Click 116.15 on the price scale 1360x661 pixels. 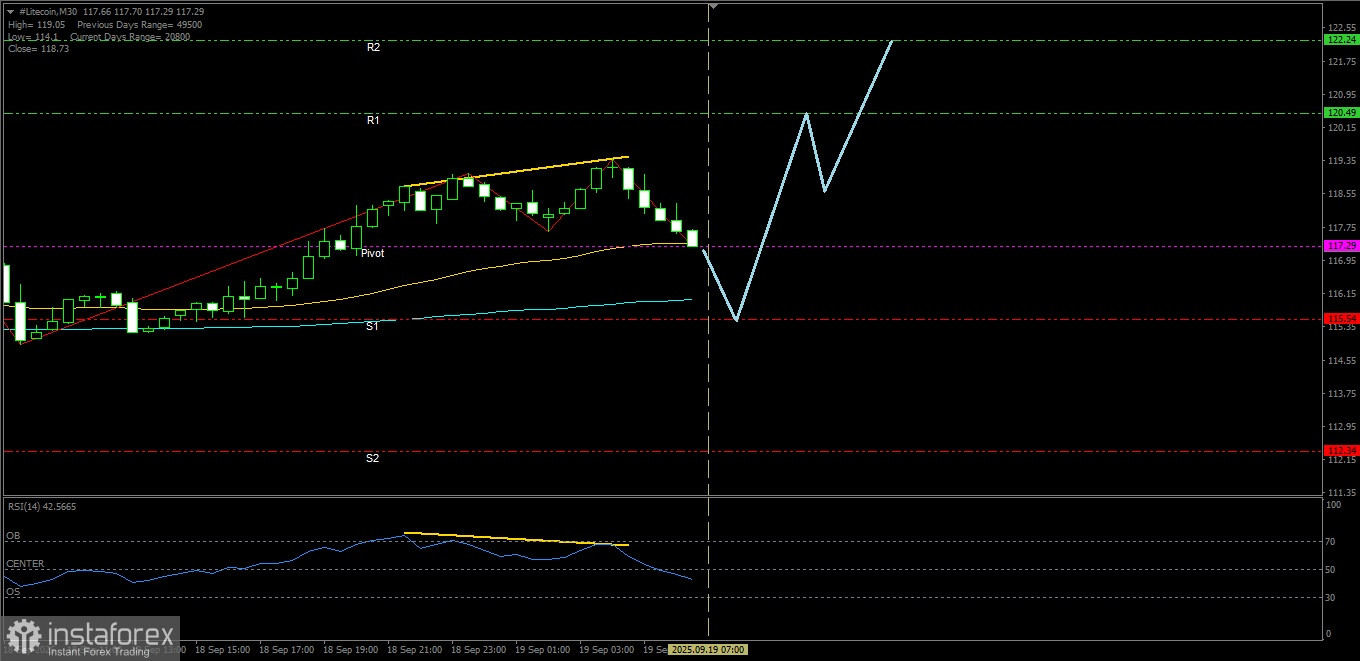[x=1341, y=293]
